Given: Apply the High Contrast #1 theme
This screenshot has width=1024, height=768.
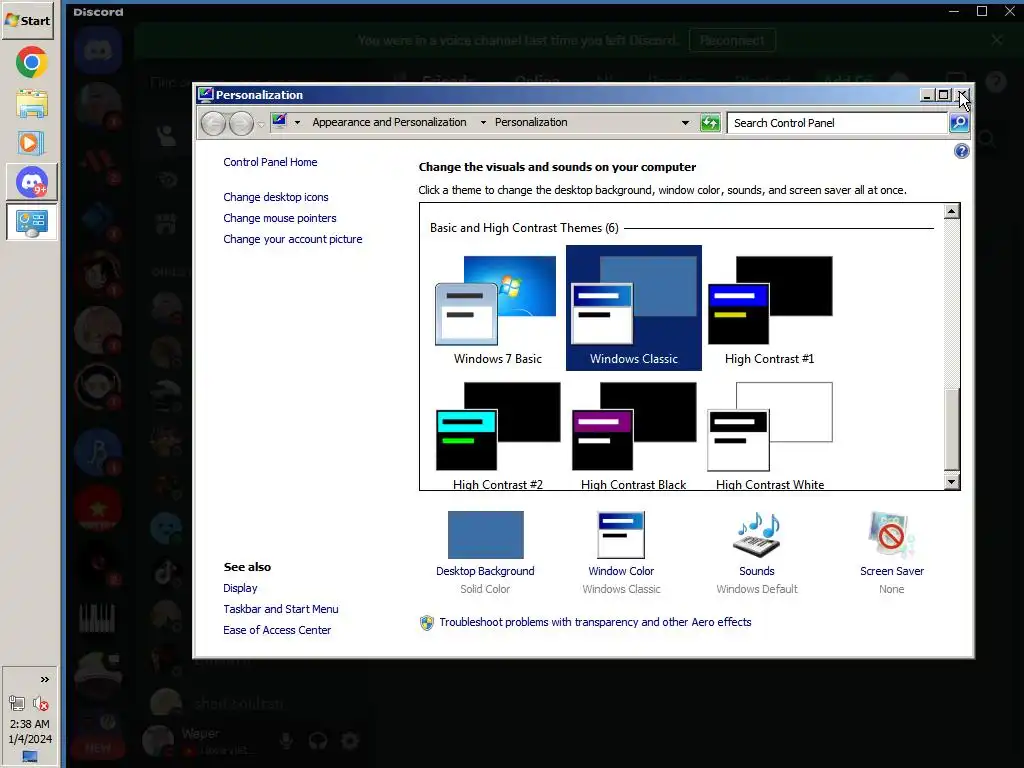Looking at the screenshot, I should tap(769, 308).
